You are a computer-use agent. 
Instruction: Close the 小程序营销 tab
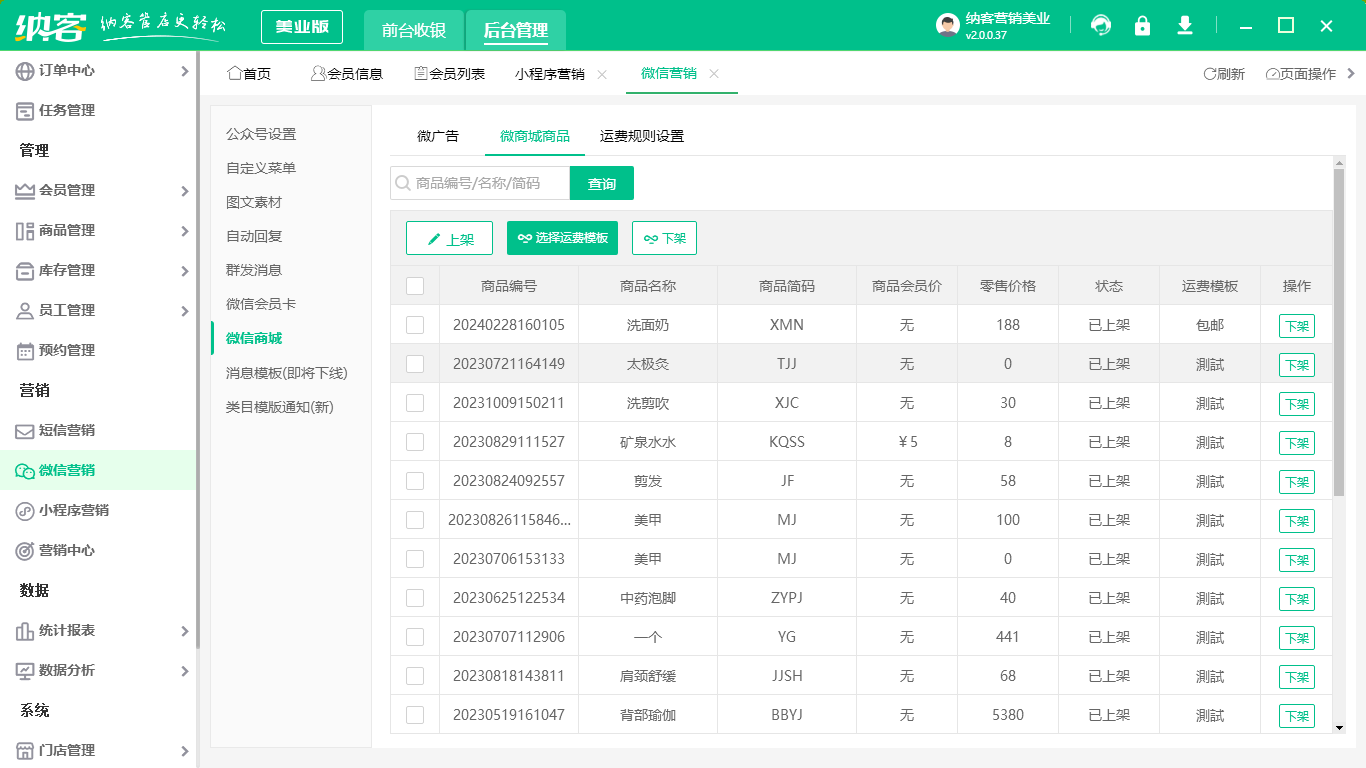click(602, 74)
